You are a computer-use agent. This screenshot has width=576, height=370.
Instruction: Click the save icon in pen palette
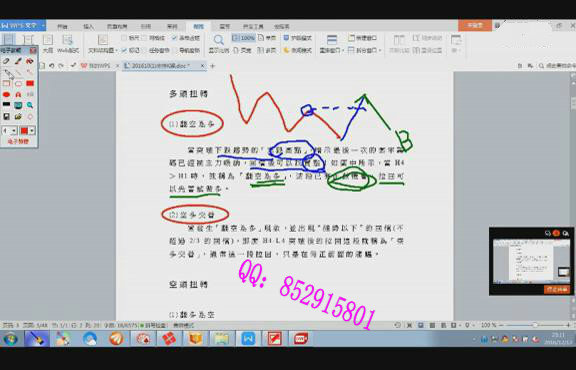click(x=6, y=117)
